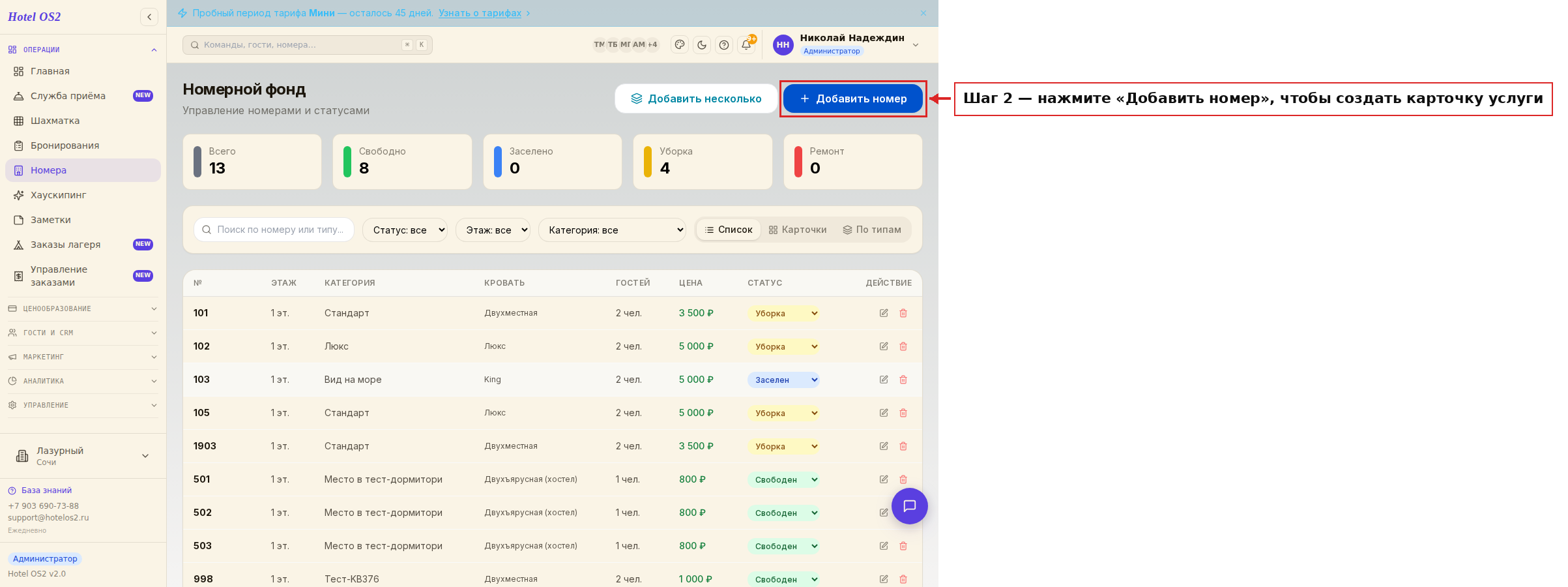Expand the Ценообразование sidebar section
1568x587 pixels.
coord(83,309)
